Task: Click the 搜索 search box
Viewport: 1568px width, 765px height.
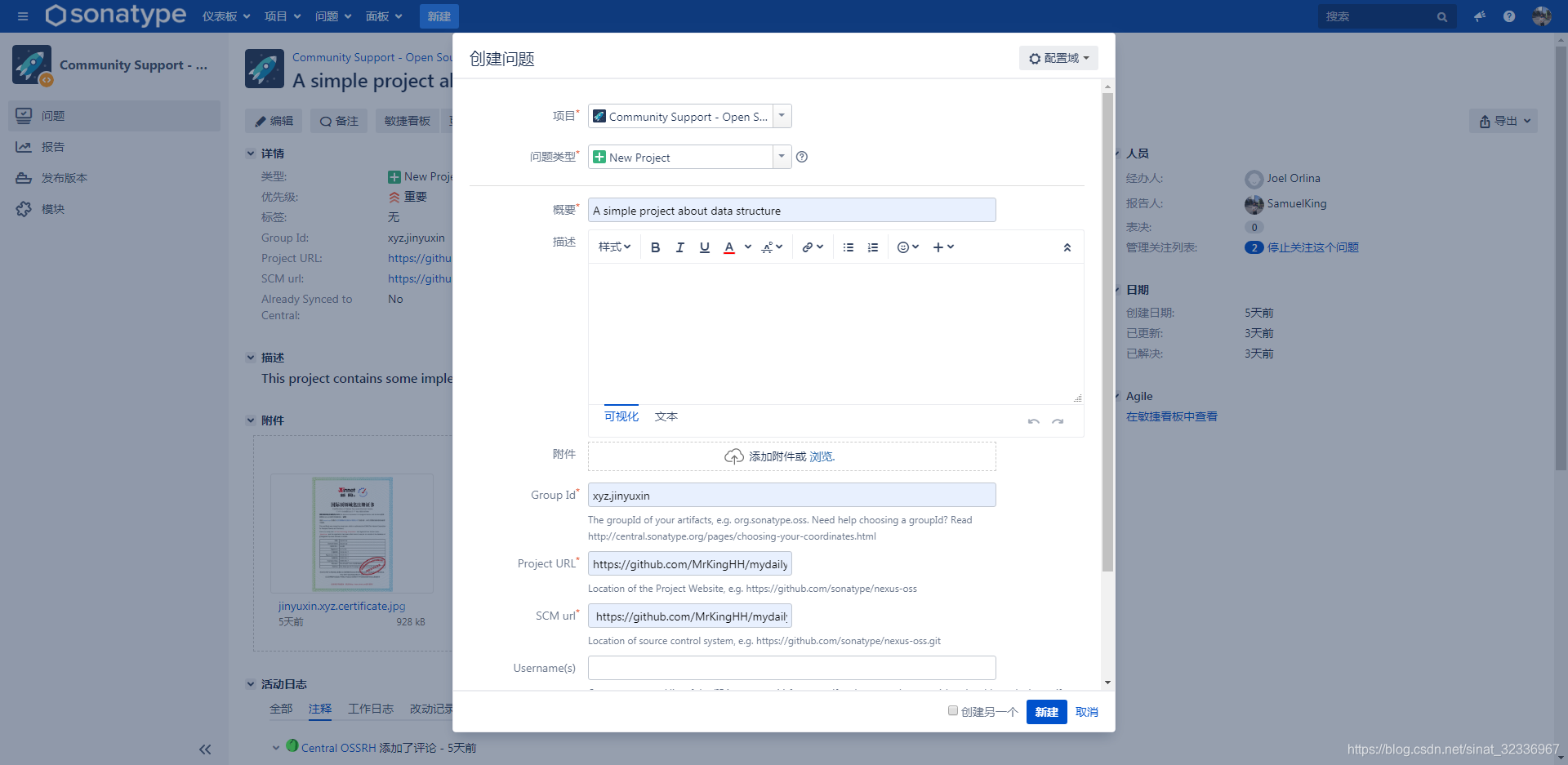Action: pos(1386,16)
